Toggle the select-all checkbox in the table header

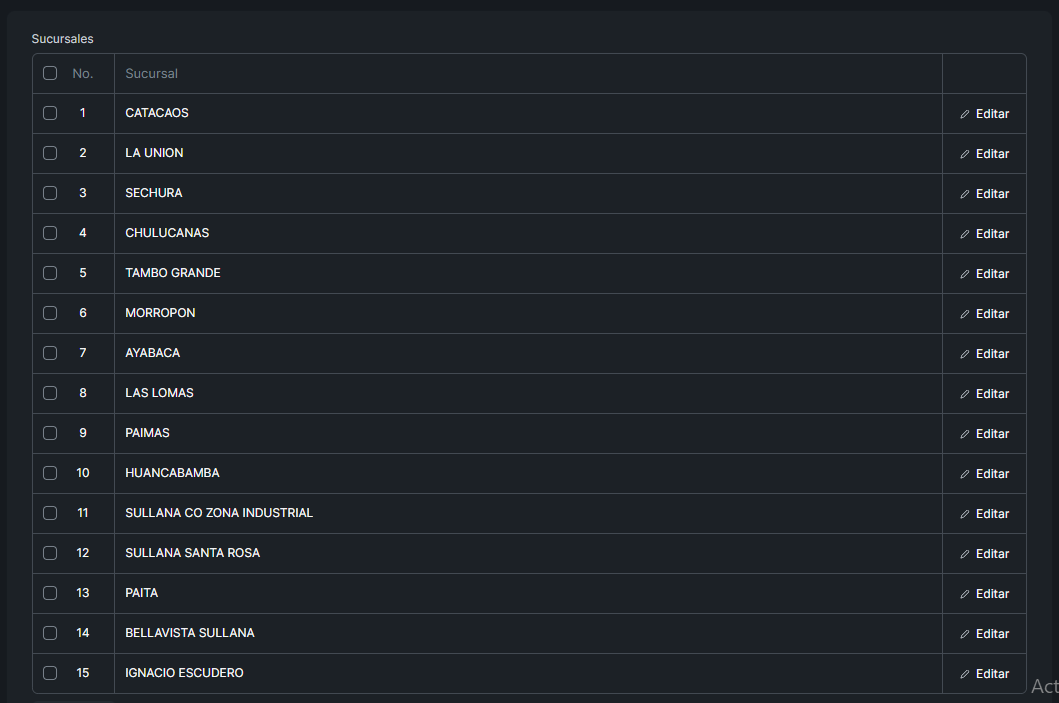(50, 73)
